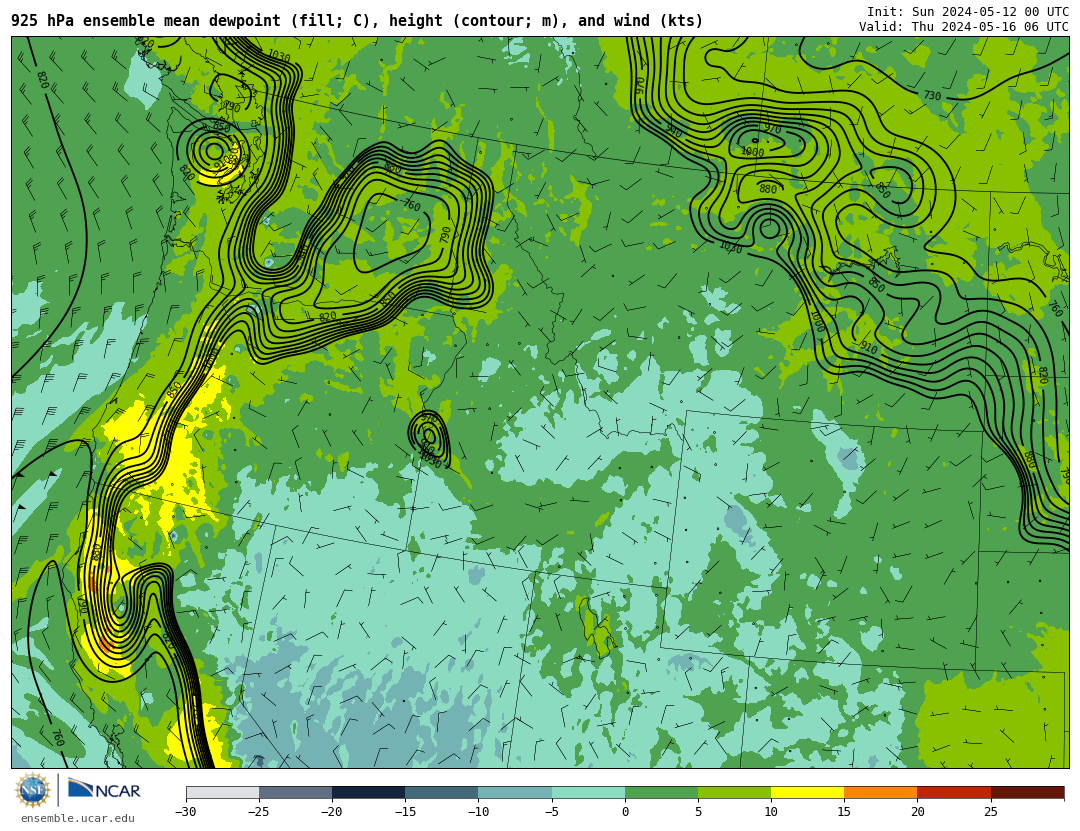The width and height of the screenshot is (1080, 831).
Task: Click the 730 height contour label
Action: coord(932,96)
